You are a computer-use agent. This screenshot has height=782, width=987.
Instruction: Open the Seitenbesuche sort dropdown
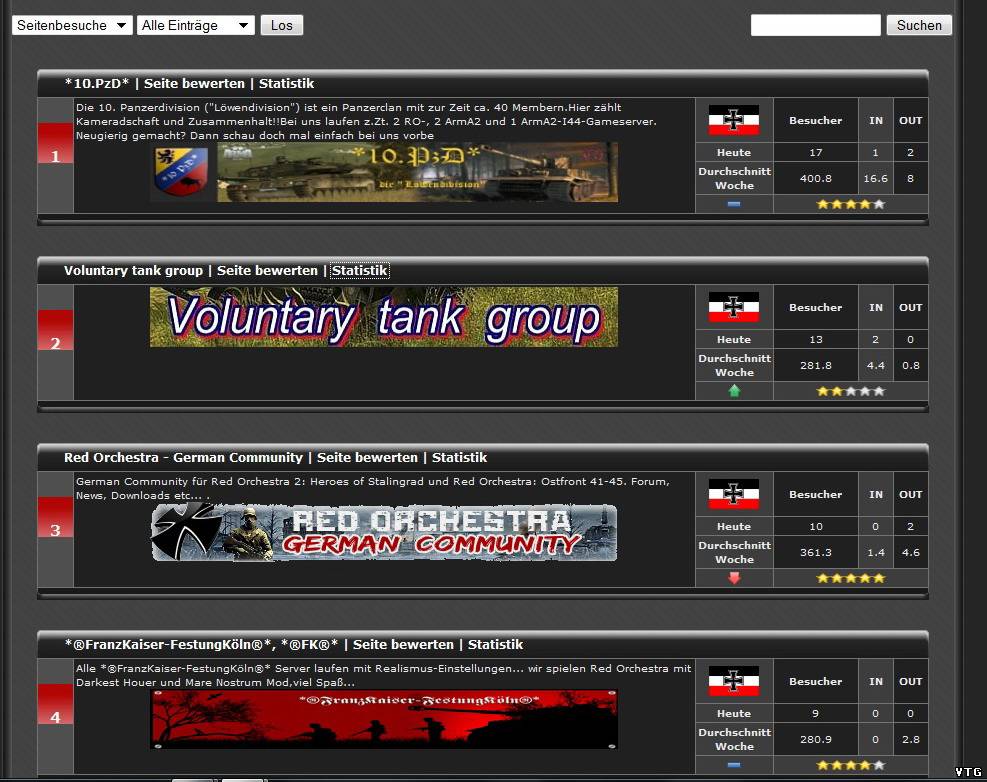(72, 25)
